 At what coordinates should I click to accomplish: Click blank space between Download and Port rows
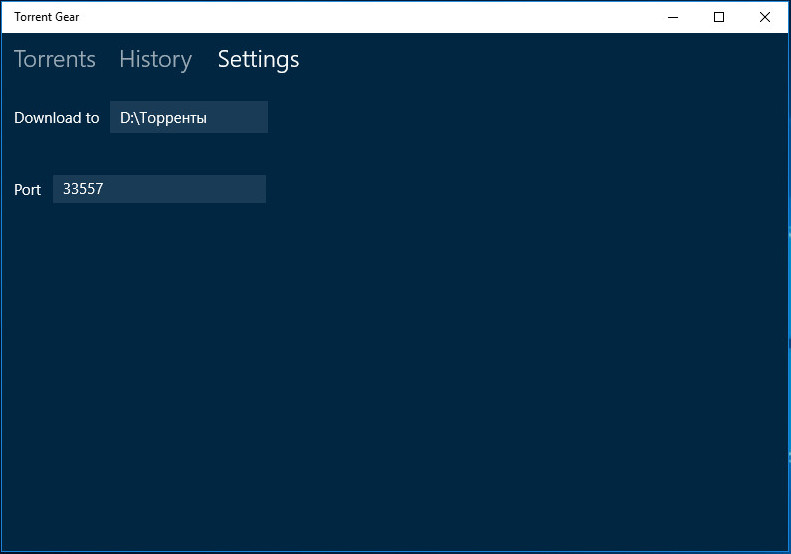[139, 154]
